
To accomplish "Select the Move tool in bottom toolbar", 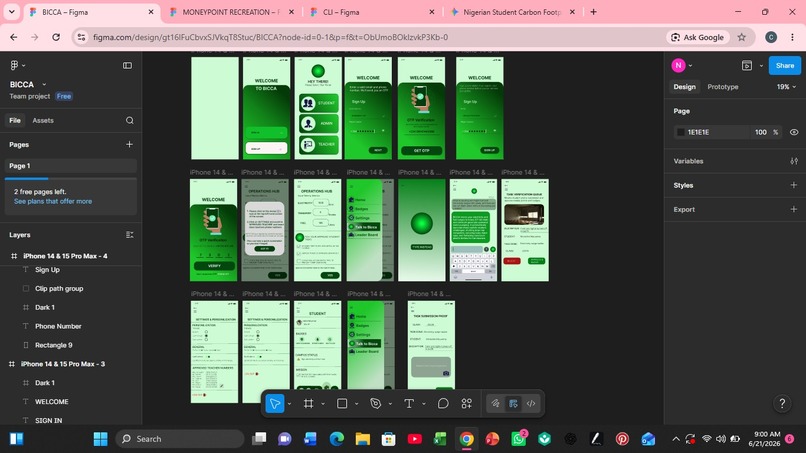I will (275, 404).
